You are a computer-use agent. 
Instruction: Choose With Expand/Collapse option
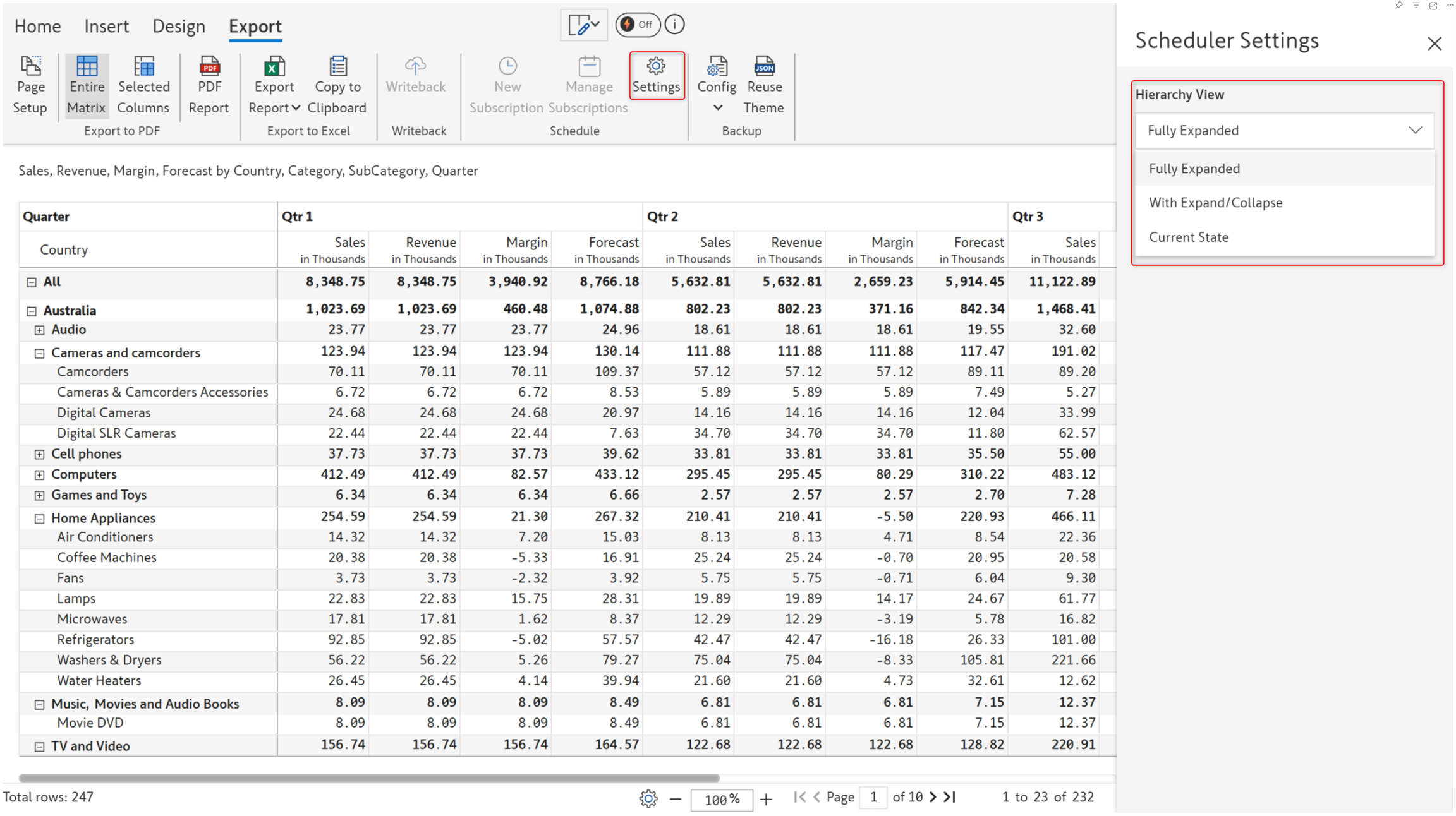click(x=1215, y=203)
